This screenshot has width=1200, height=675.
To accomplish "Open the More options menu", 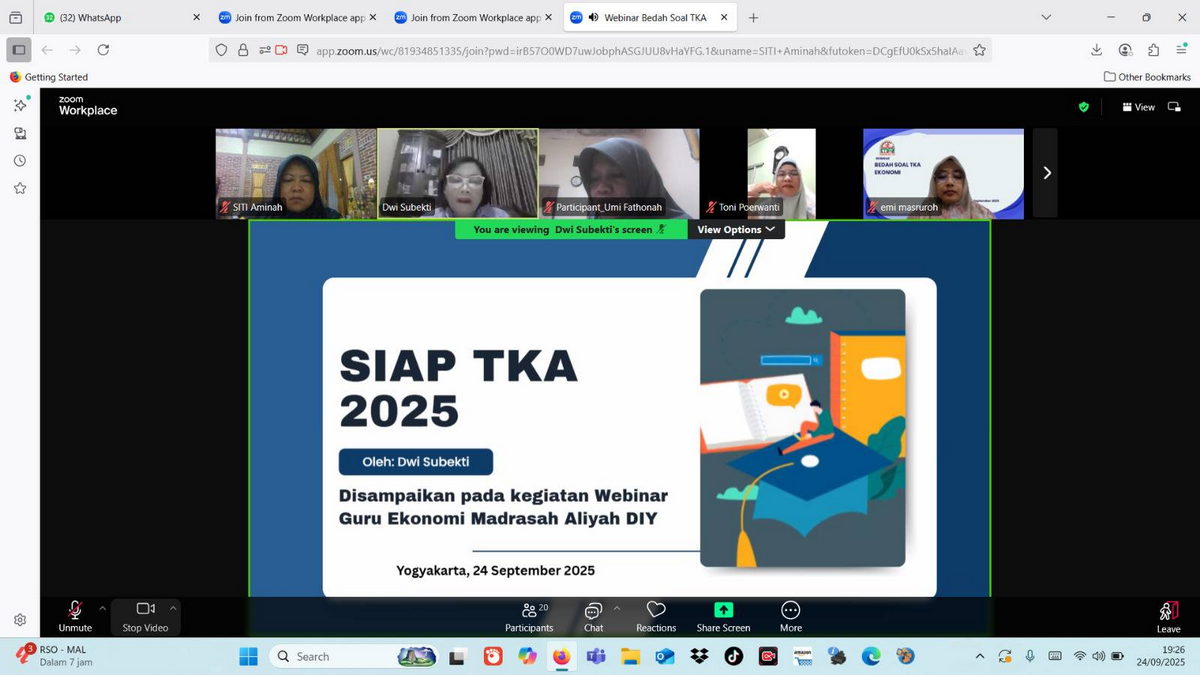I will point(790,616).
